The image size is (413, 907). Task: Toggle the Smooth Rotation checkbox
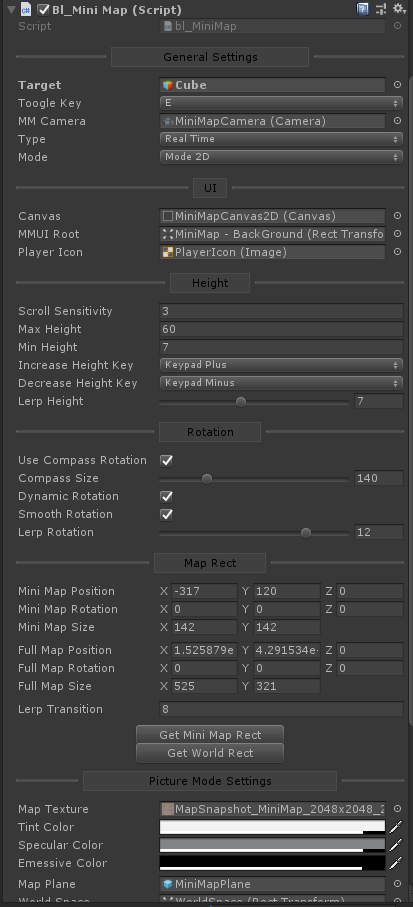[167, 514]
